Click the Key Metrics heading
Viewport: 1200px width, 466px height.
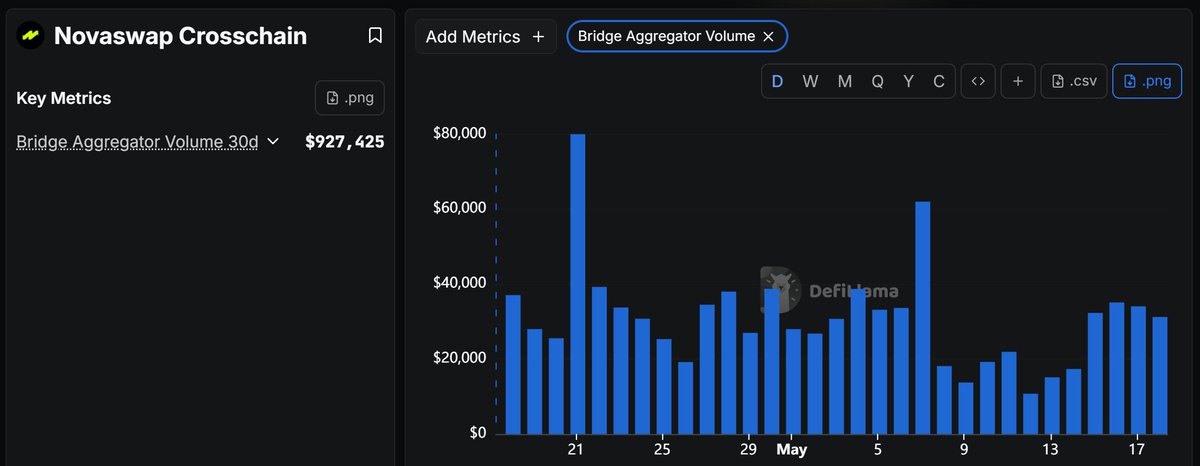[64, 98]
